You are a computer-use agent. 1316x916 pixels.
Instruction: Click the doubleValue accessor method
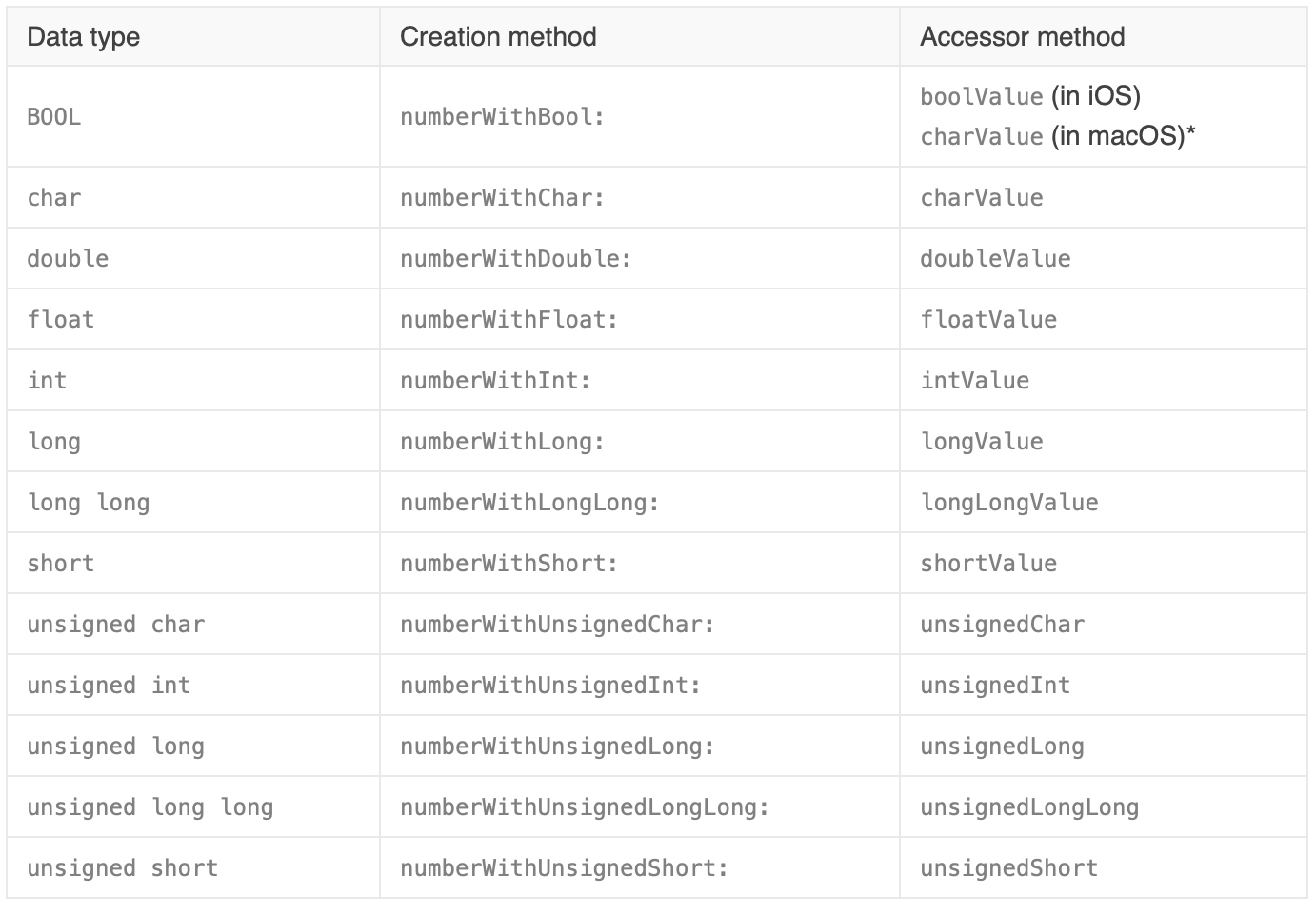(x=994, y=259)
